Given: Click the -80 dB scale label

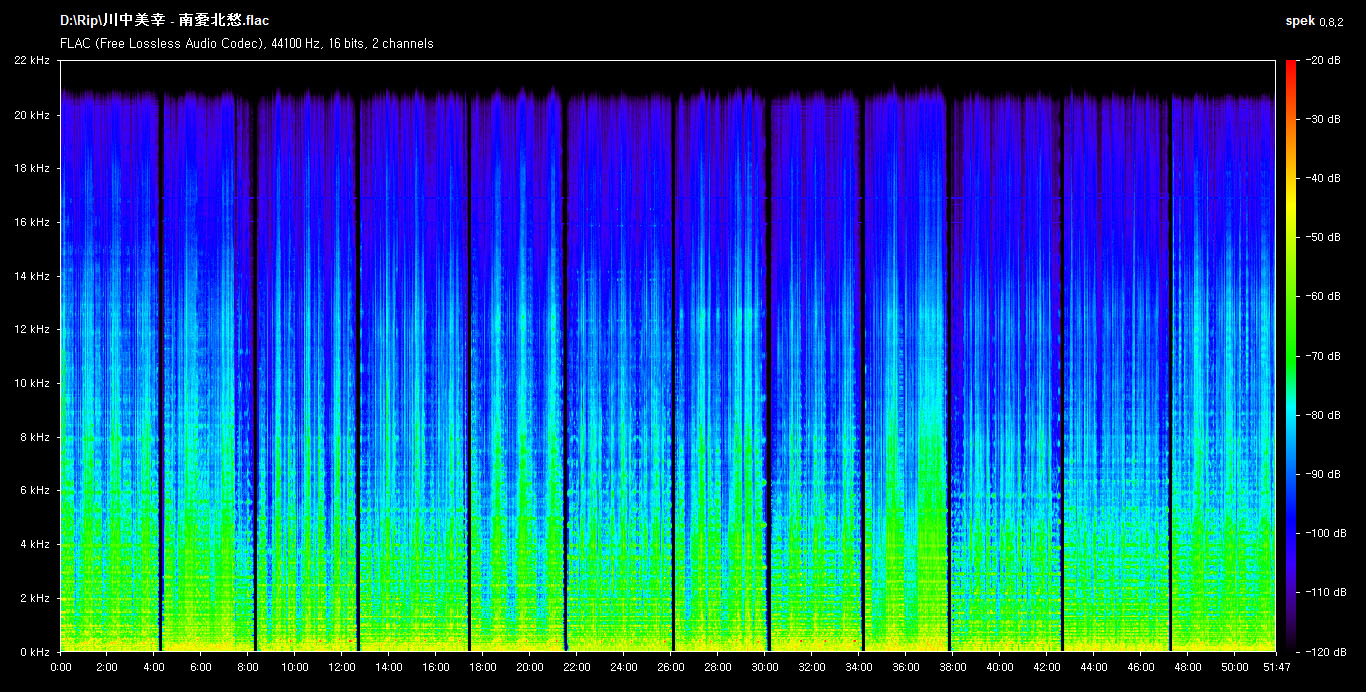Looking at the screenshot, I should 1323,415.
